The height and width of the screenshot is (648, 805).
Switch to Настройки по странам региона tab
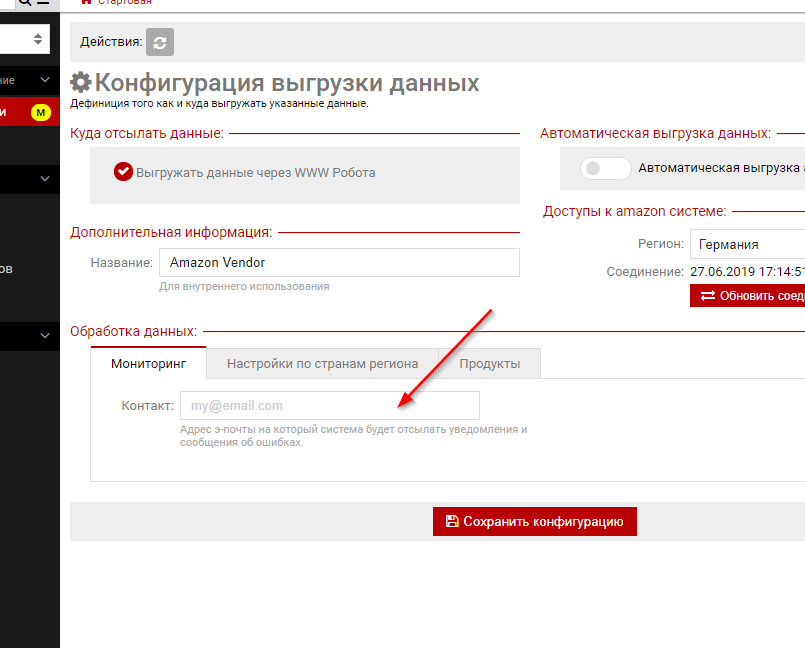point(322,363)
